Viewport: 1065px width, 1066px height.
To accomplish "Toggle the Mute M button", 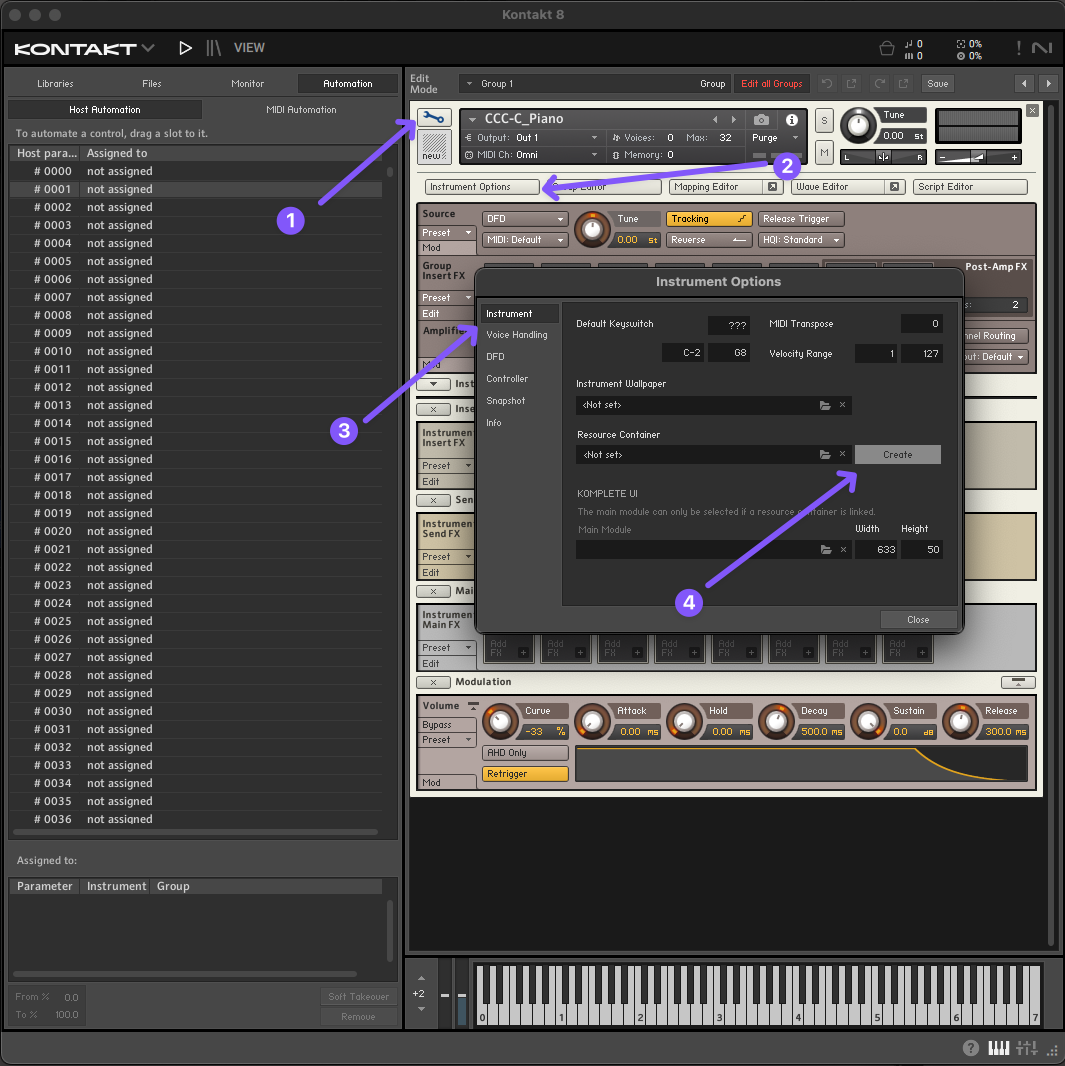I will 824,152.
